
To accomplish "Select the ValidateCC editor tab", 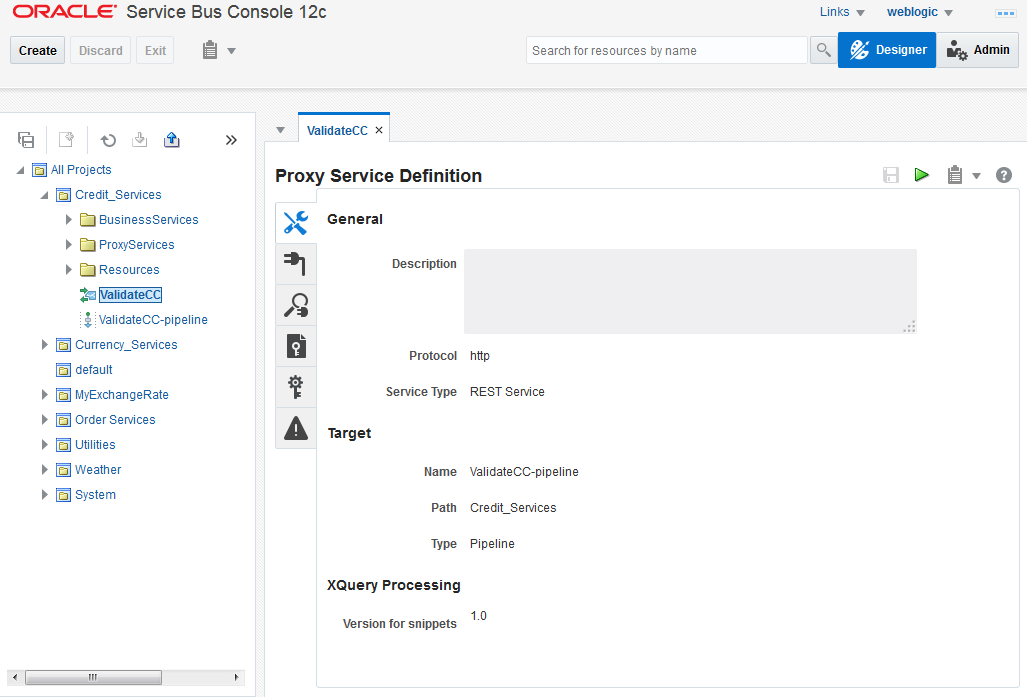I will coord(337,130).
